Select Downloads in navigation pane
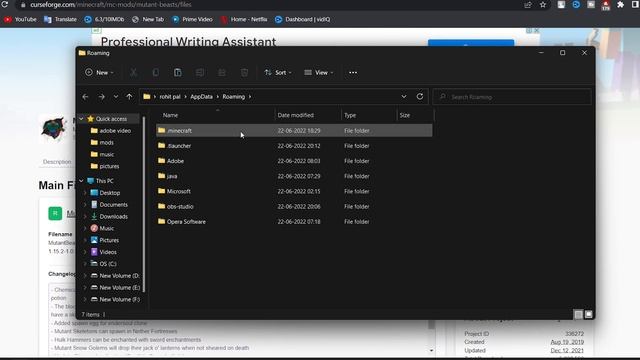 click(109, 216)
